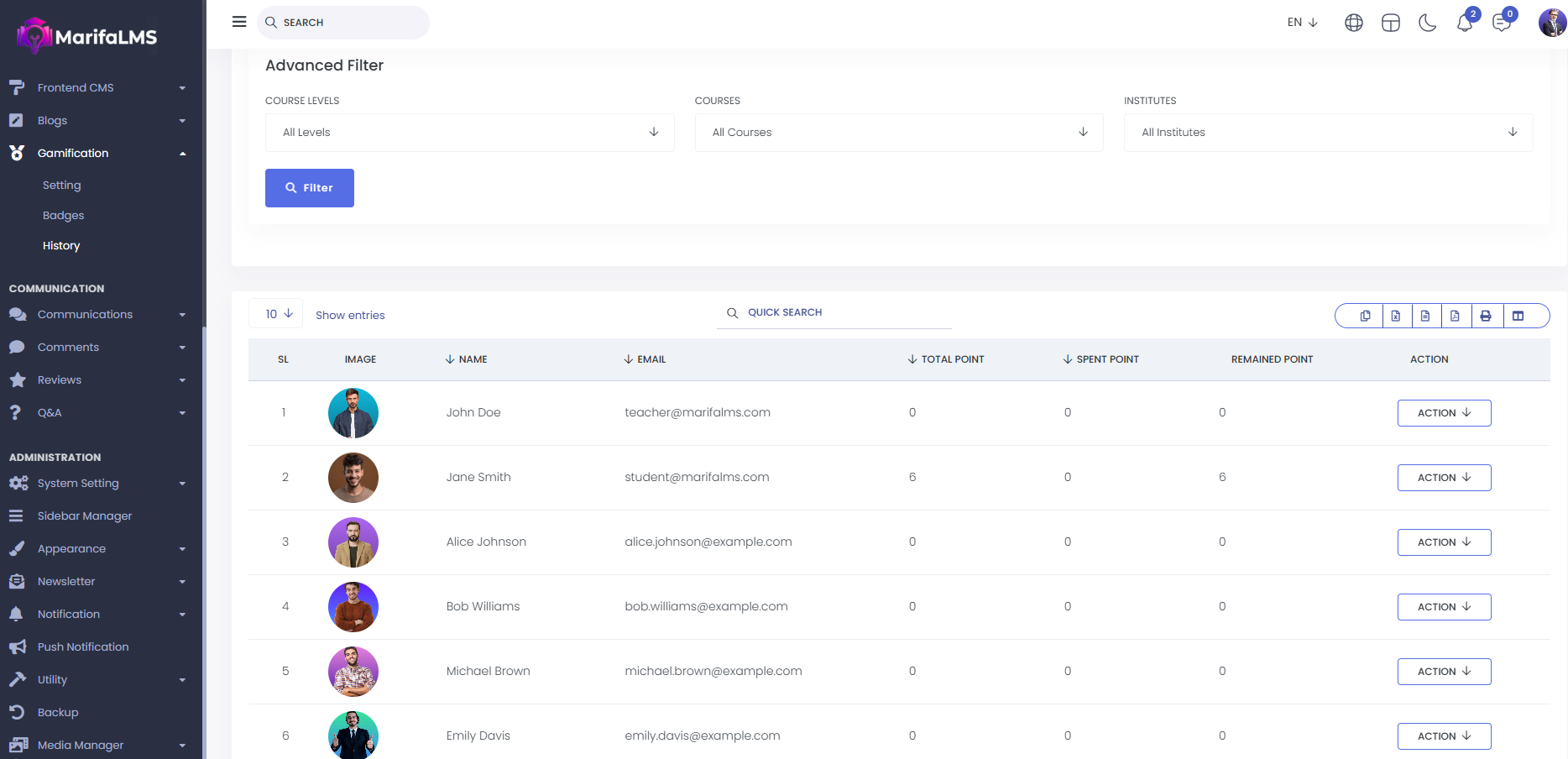Image resolution: width=1568 pixels, height=759 pixels.
Task: Sort table by Total Point column
Action: click(x=952, y=359)
